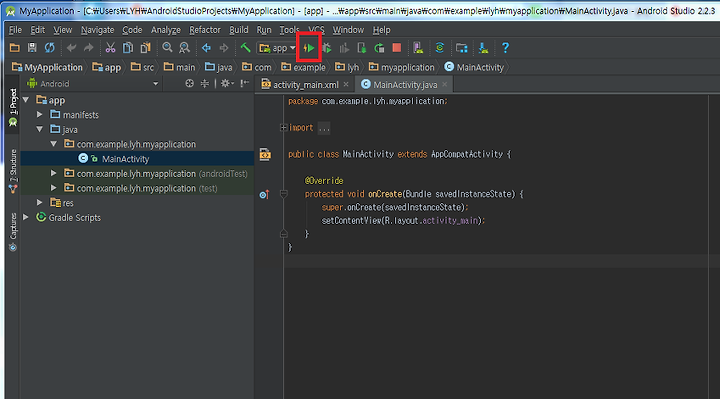Open the Code menu
This screenshot has width=720, height=399.
click(x=132, y=30)
